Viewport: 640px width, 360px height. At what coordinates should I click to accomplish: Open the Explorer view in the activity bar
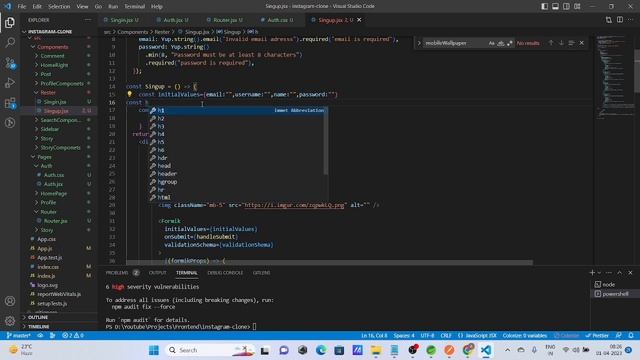tap(10, 22)
